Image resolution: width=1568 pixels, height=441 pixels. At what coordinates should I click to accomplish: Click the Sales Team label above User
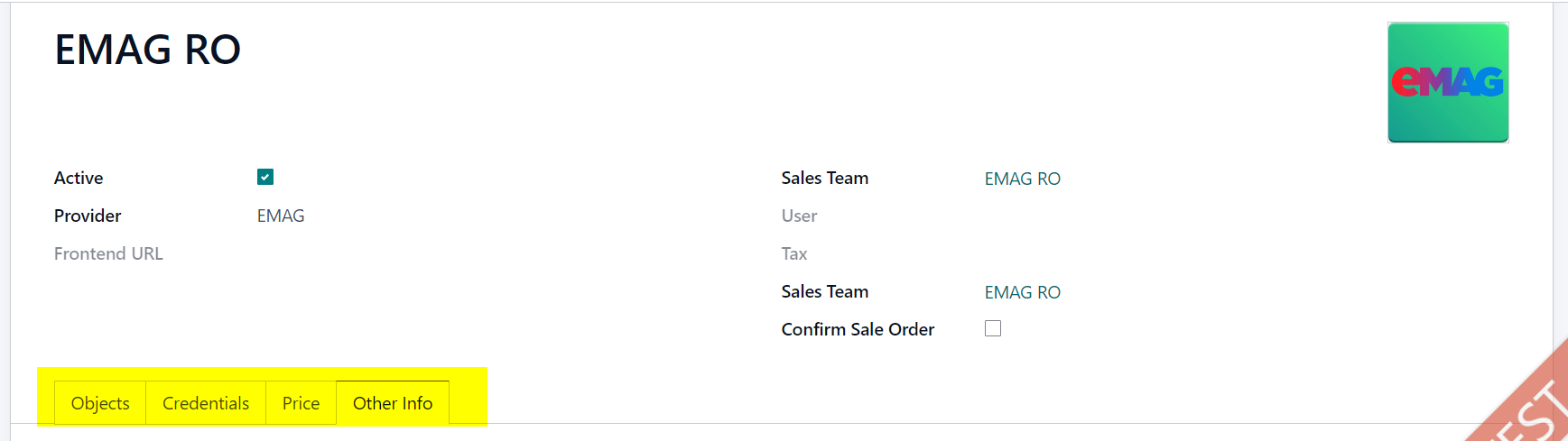[x=825, y=178]
